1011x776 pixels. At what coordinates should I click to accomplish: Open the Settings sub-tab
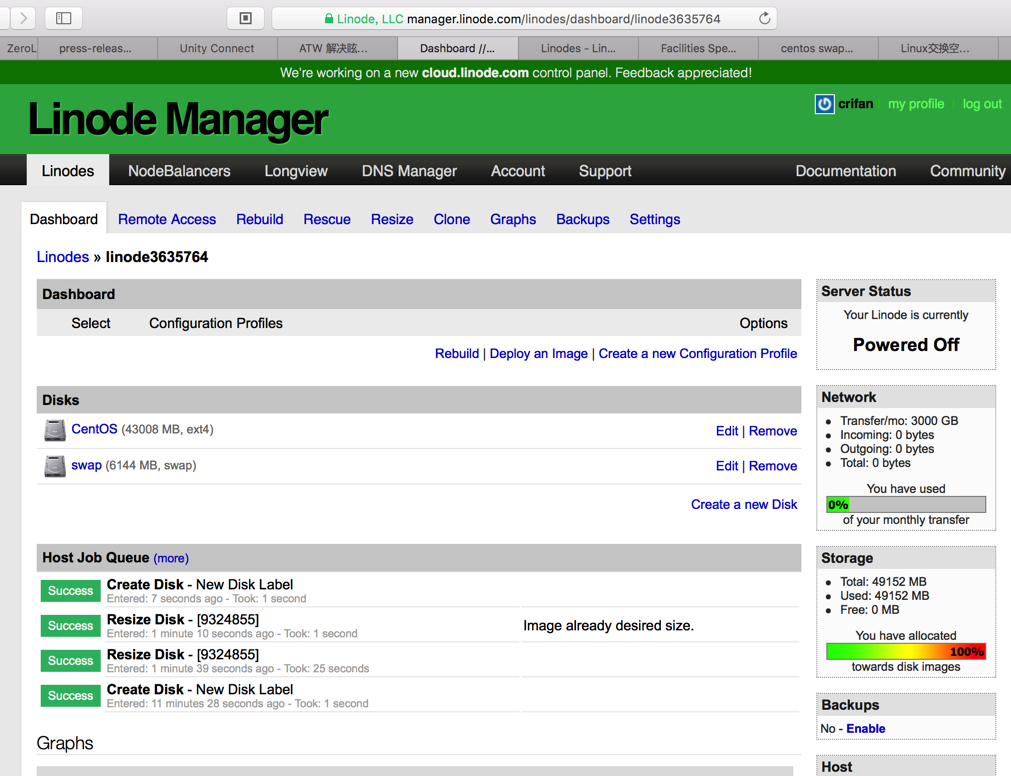tap(654, 219)
